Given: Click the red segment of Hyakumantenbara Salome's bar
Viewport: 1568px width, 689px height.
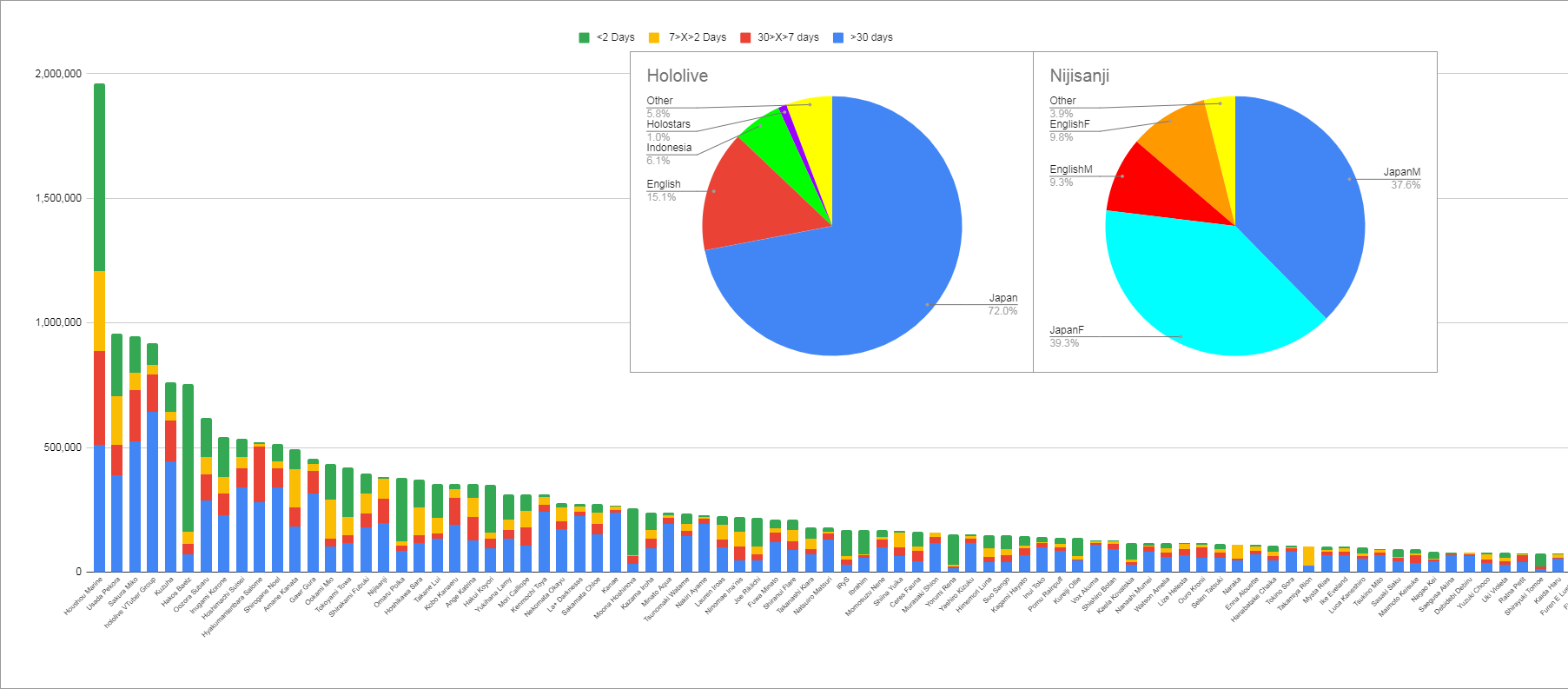Looking at the screenshot, I should click(x=260, y=474).
